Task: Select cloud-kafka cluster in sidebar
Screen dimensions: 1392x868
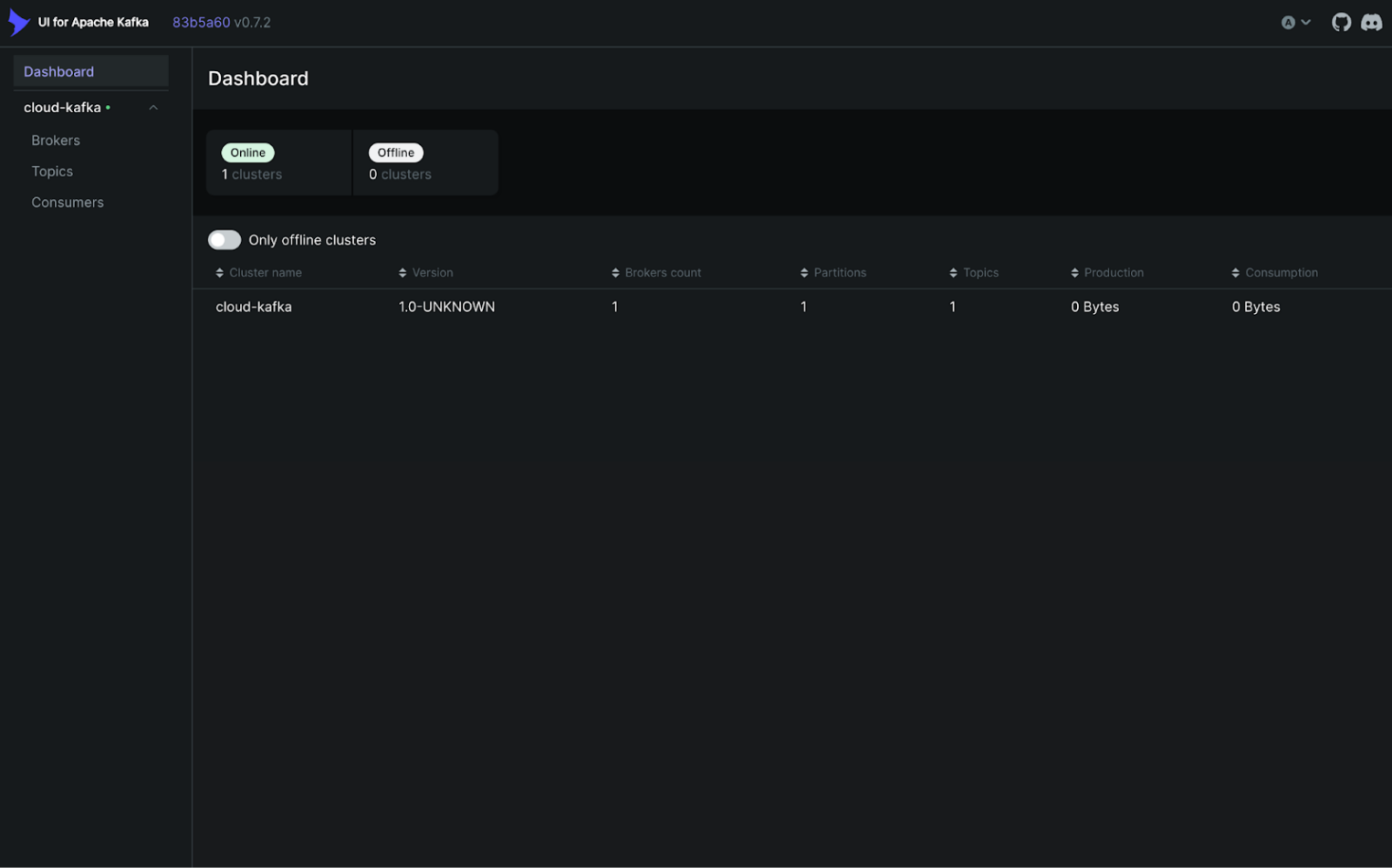Action: click(x=62, y=108)
